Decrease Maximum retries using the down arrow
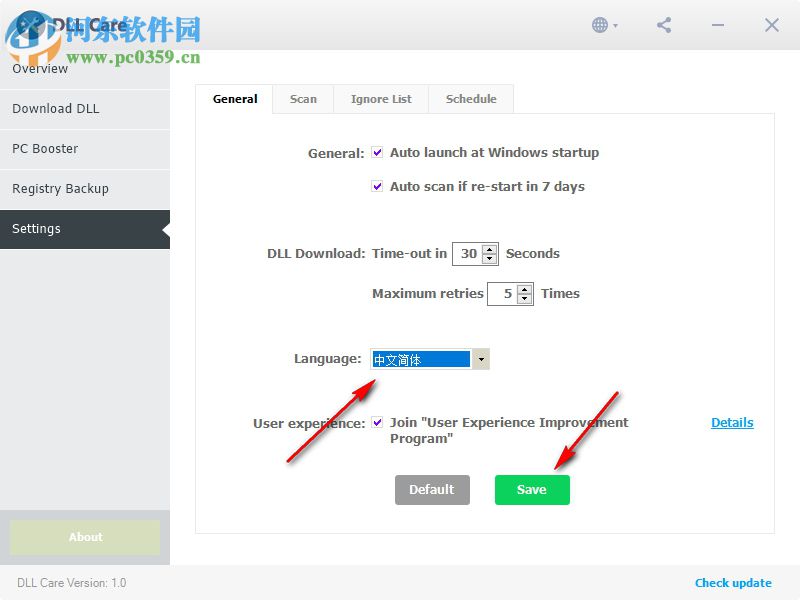The height and width of the screenshot is (600, 800). 523,298
